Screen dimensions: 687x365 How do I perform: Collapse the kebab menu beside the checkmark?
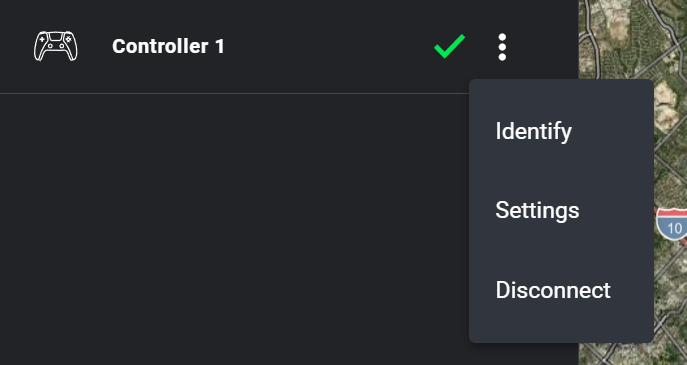(x=502, y=47)
